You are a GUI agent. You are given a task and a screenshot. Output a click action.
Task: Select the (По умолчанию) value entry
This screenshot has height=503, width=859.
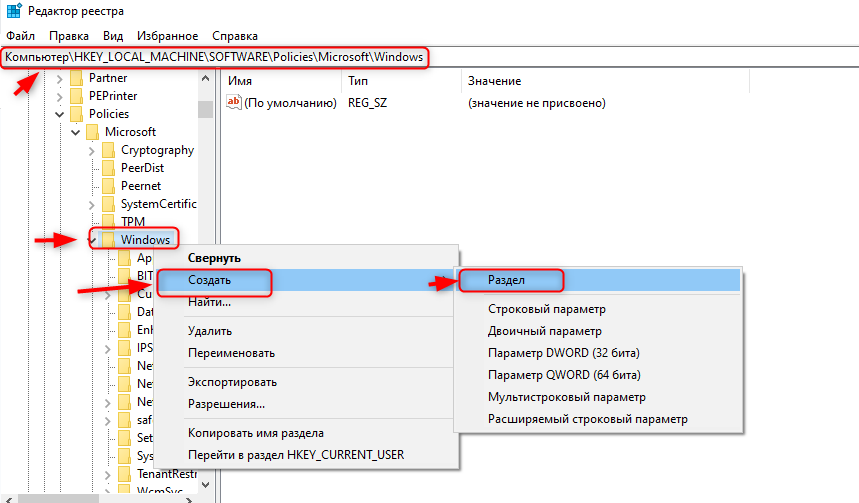click(290, 103)
